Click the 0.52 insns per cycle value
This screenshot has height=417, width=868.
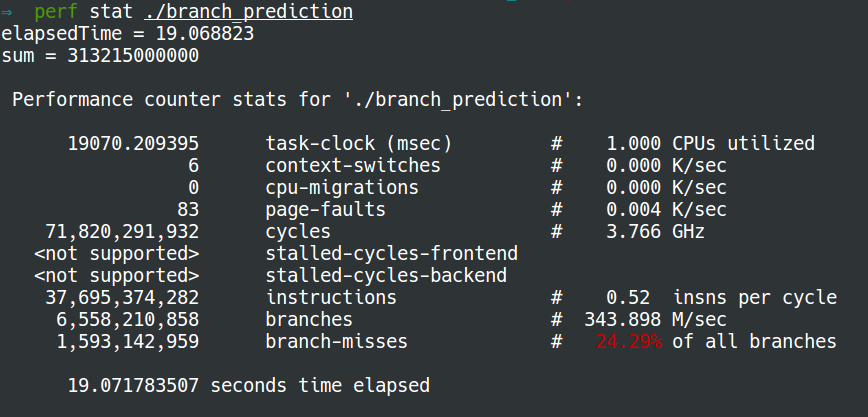(x=721, y=298)
